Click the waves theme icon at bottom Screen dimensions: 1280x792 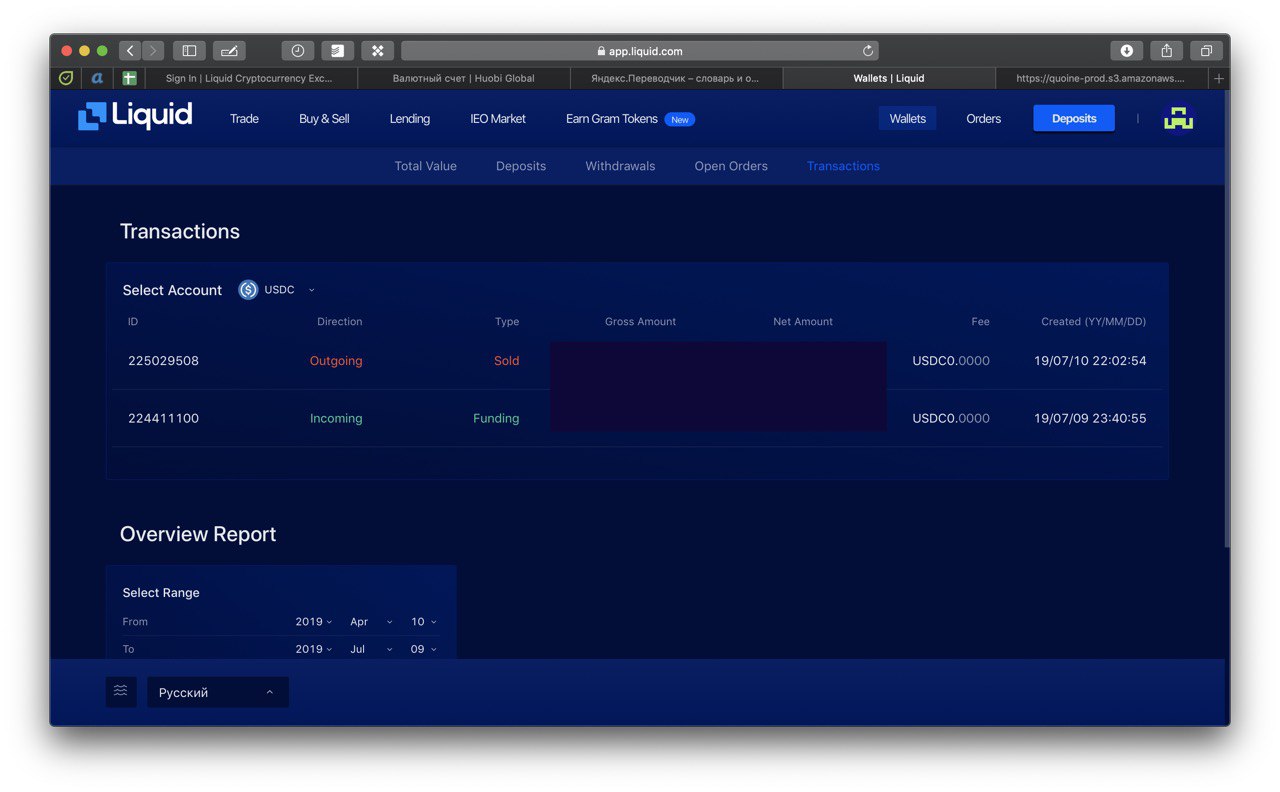121,691
